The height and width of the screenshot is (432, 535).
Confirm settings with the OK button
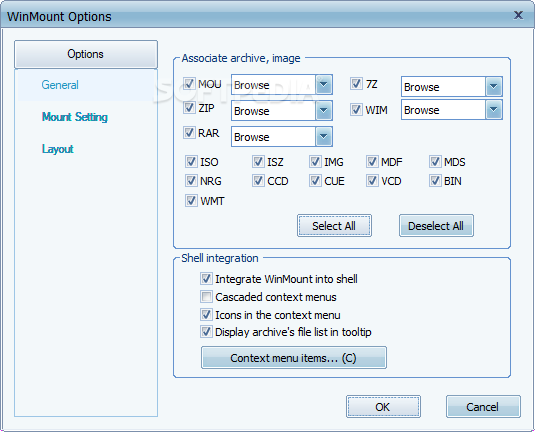coord(383,406)
